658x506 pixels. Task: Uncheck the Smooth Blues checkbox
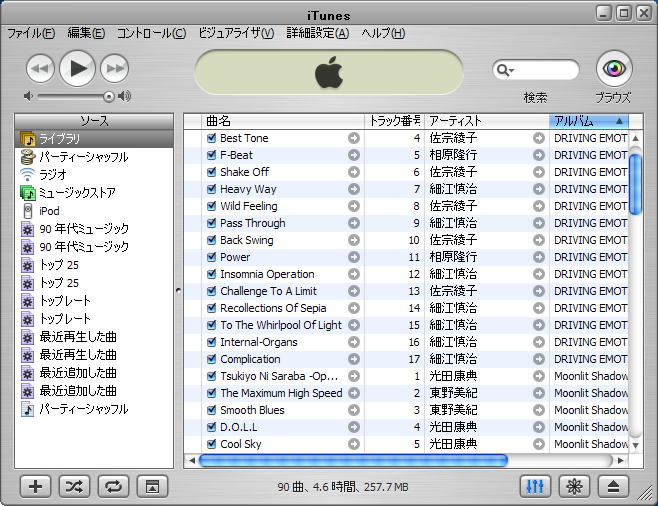pyautogui.click(x=212, y=410)
